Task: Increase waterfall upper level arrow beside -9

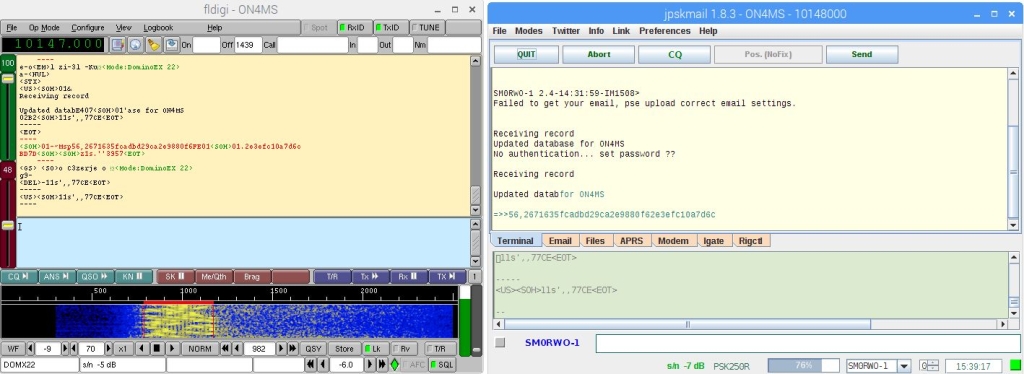Action: pos(65,349)
